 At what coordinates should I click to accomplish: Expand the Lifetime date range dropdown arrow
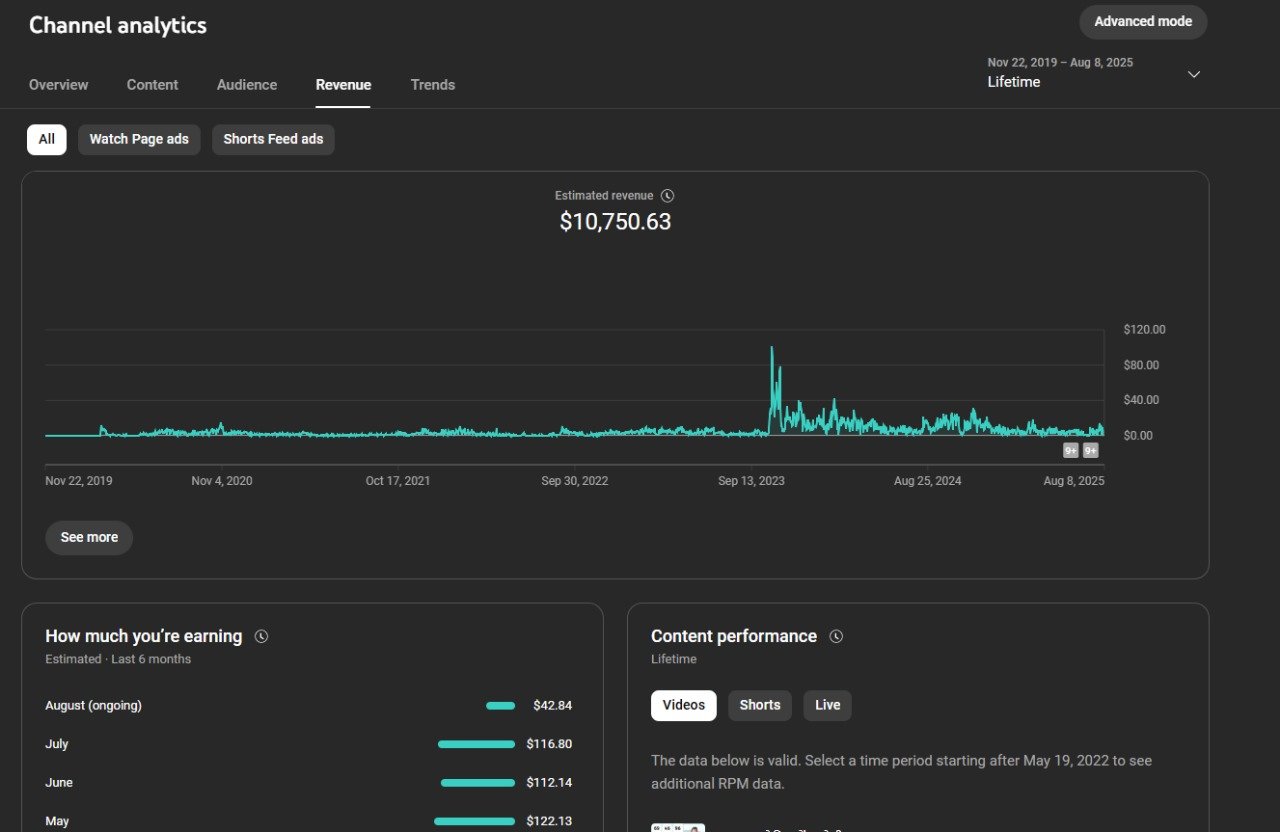1193,74
